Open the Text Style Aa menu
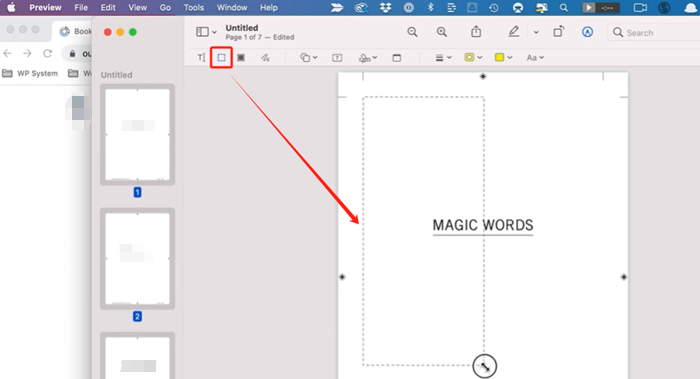 tap(535, 58)
